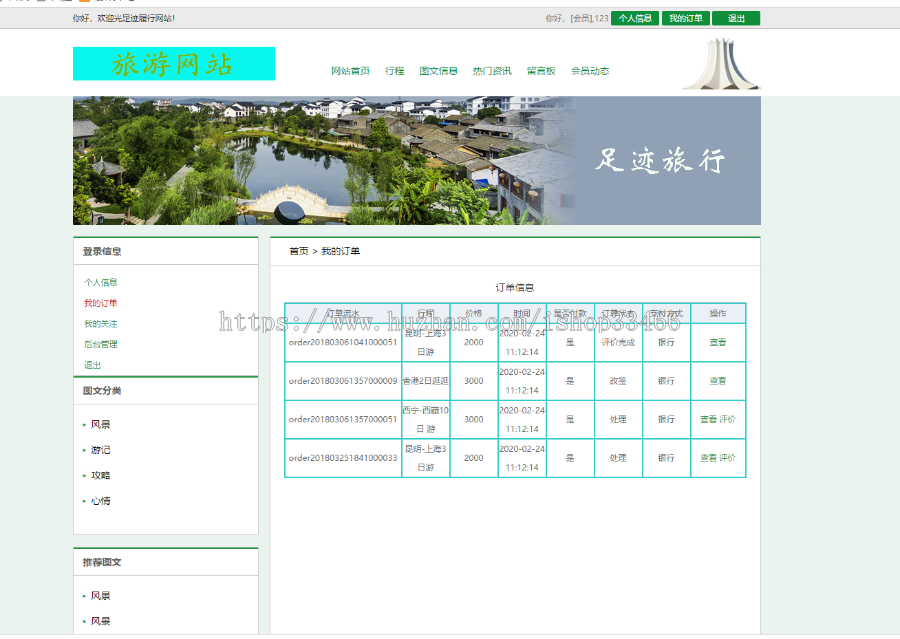Click the site favicon in the browser tab

[7, 4]
